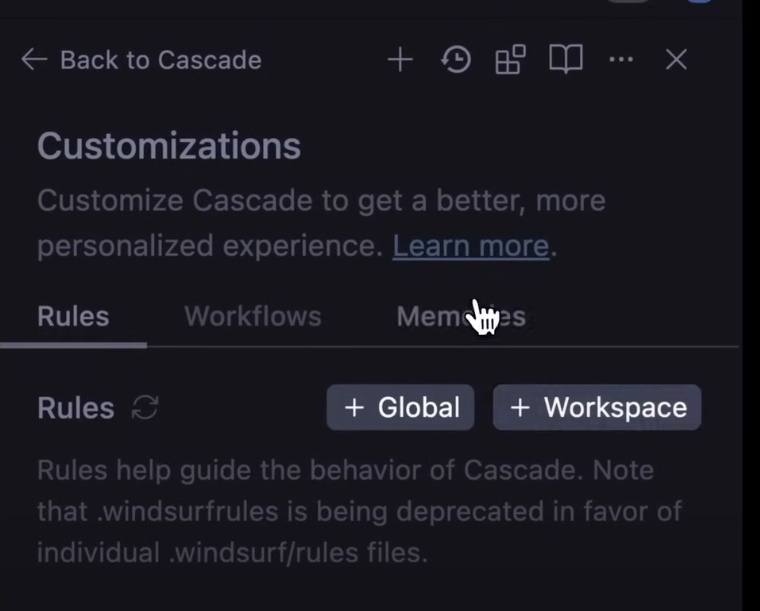Add a new Workspace rule
This screenshot has width=760, height=611.
(597, 407)
